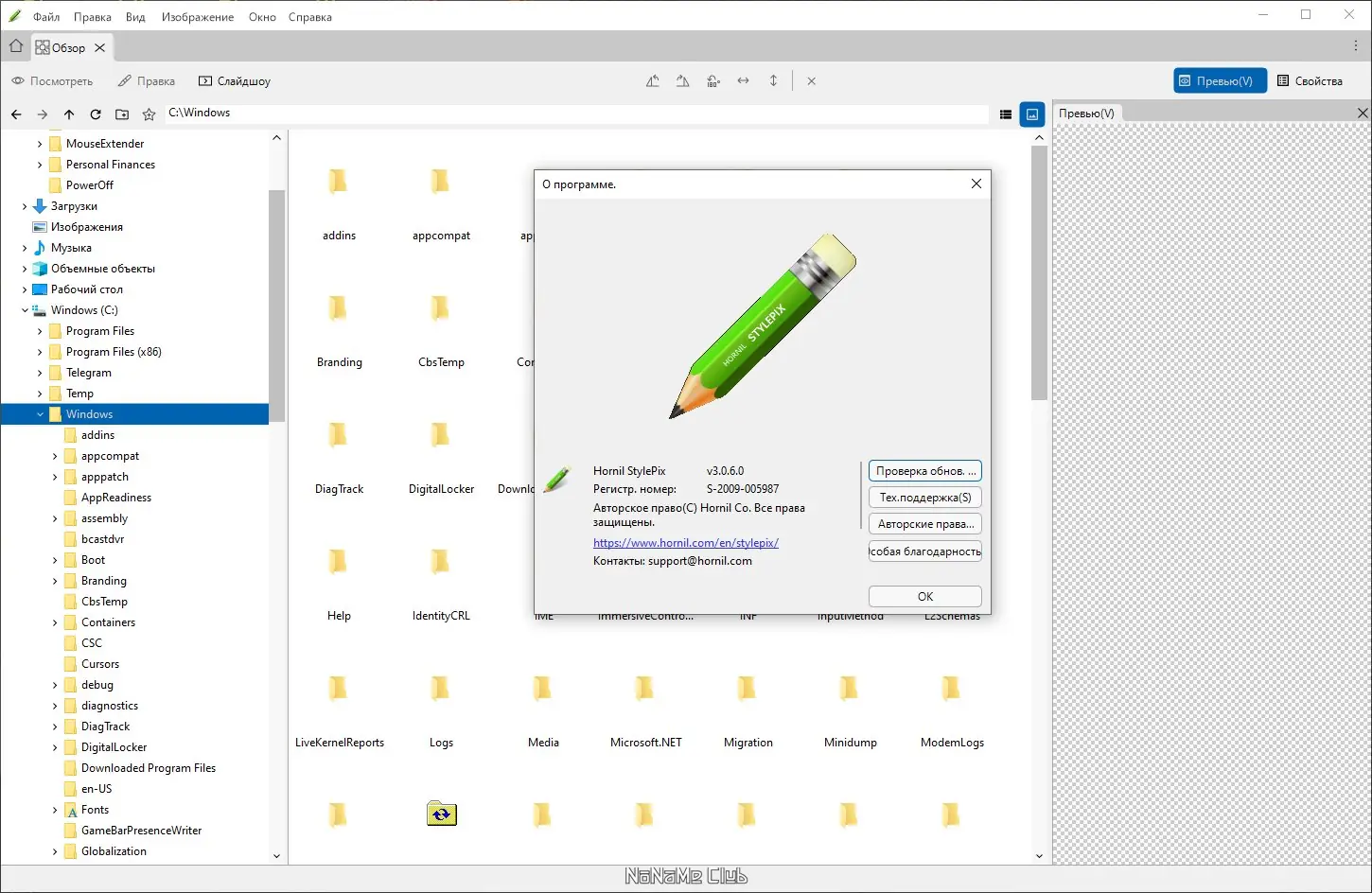Viewport: 1372px width, 893px height.
Task: Close the Превью(V) preview panel
Action: 1363,114
